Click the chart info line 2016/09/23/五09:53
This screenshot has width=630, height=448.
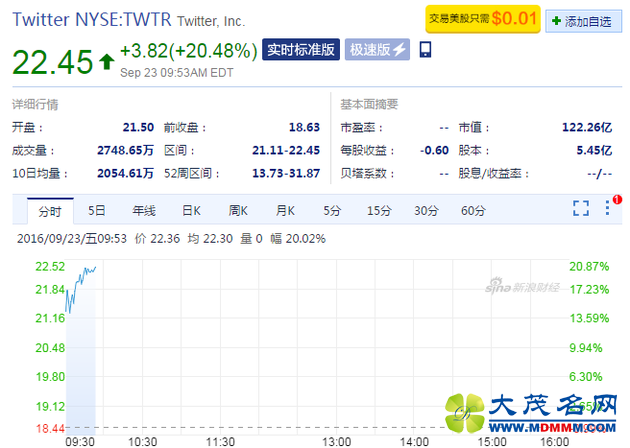click(x=72, y=239)
